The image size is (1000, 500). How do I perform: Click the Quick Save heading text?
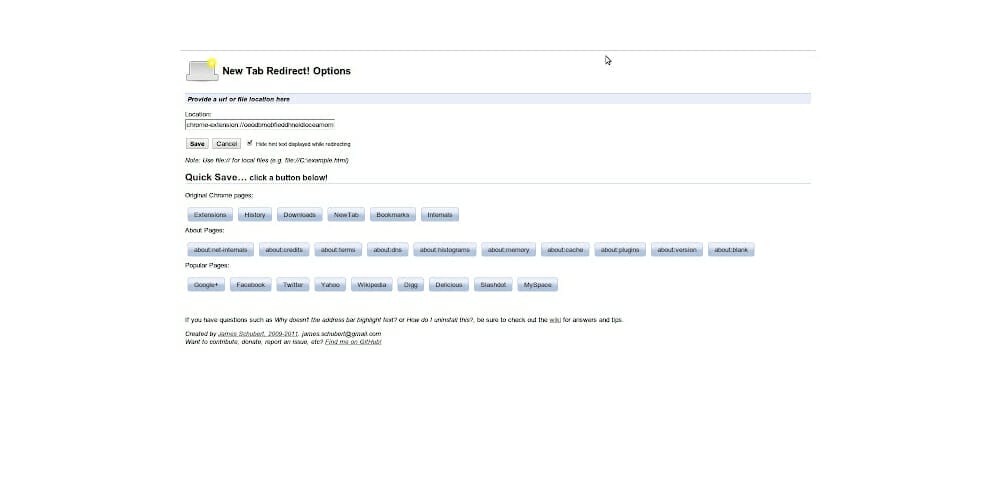pyautogui.click(x=256, y=177)
